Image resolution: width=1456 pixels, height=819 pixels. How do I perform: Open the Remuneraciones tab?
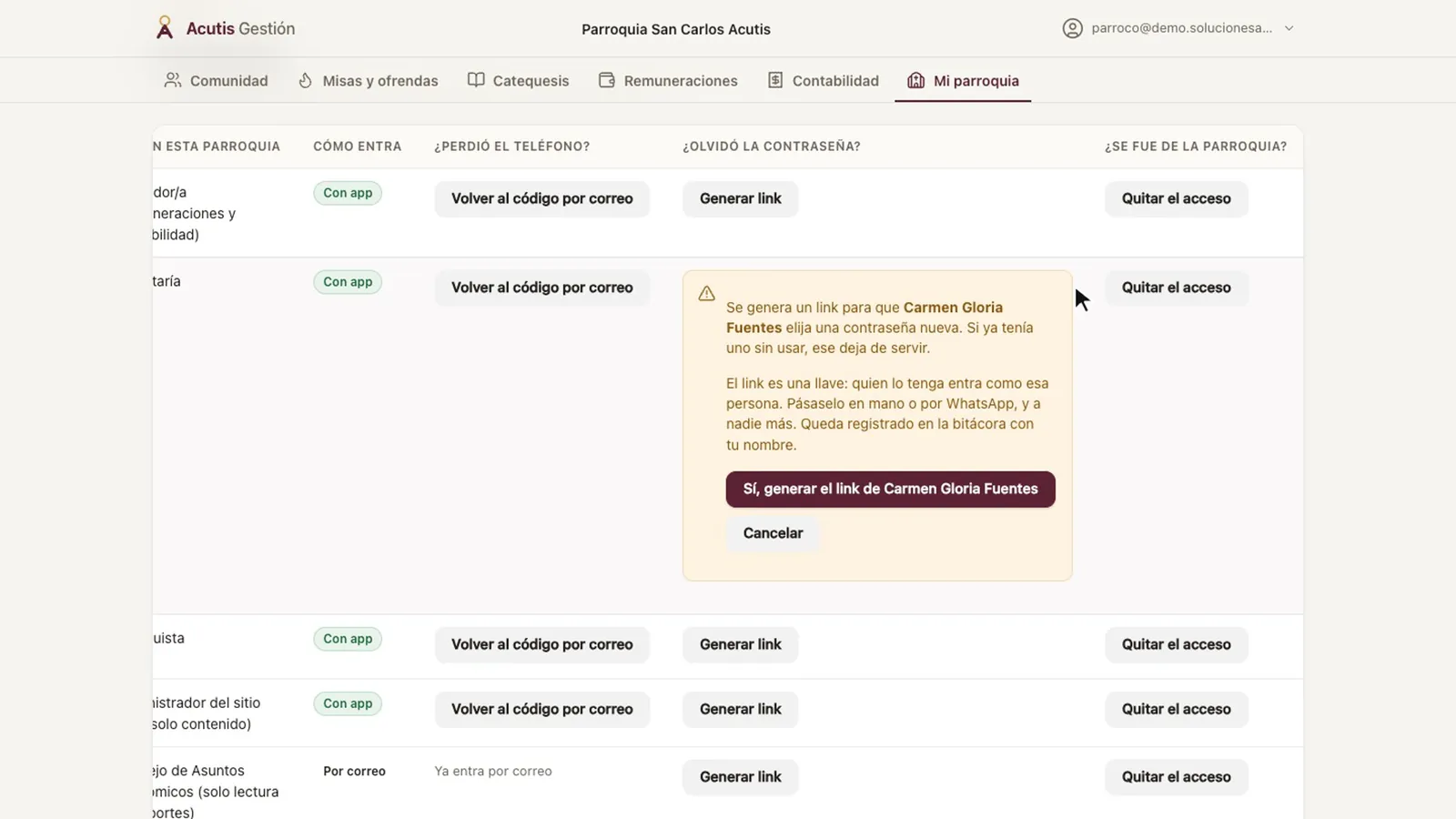point(669,80)
